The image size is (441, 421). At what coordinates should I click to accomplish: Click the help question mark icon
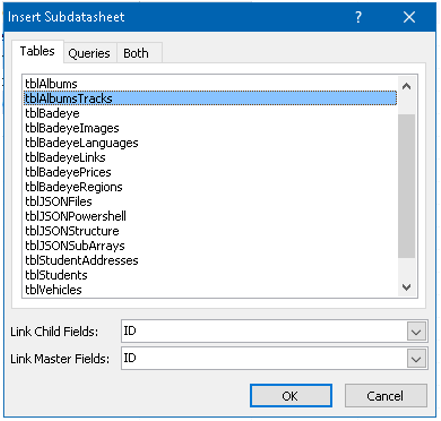[358, 17]
